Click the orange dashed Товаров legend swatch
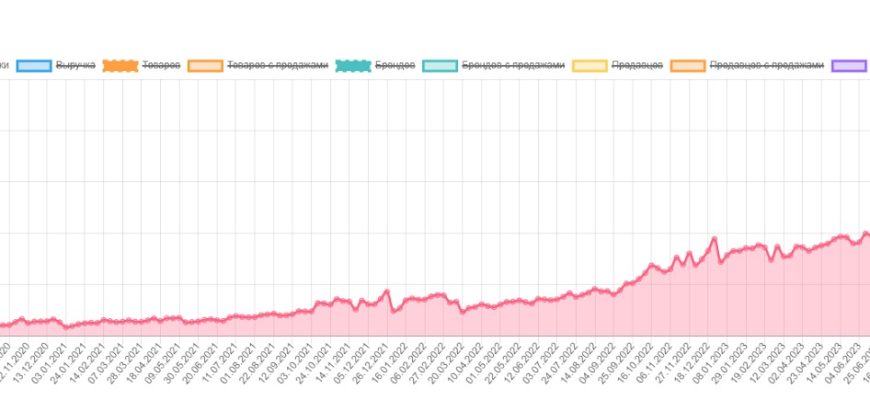 pyautogui.click(x=120, y=65)
